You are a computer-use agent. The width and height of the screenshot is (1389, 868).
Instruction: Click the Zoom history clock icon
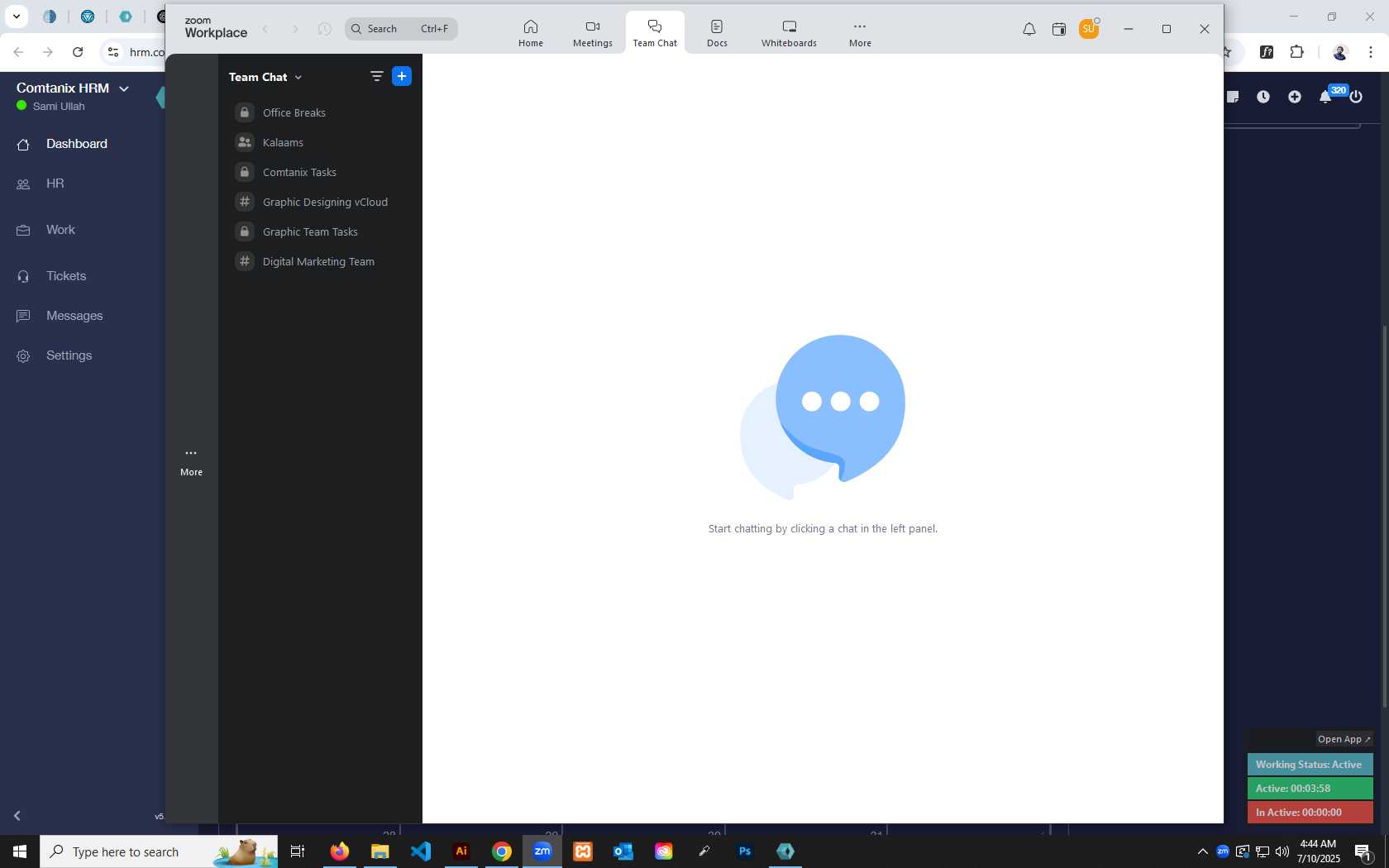(x=325, y=29)
